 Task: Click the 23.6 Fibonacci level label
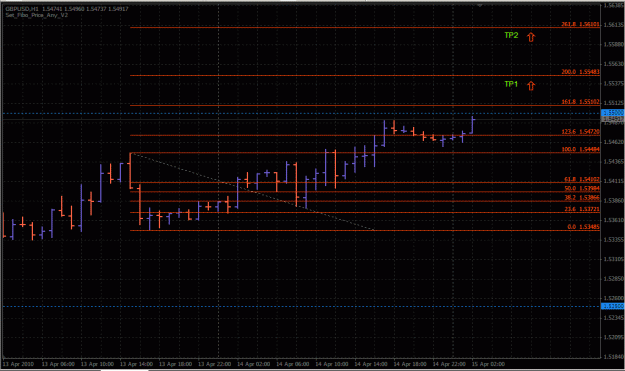tap(582, 209)
